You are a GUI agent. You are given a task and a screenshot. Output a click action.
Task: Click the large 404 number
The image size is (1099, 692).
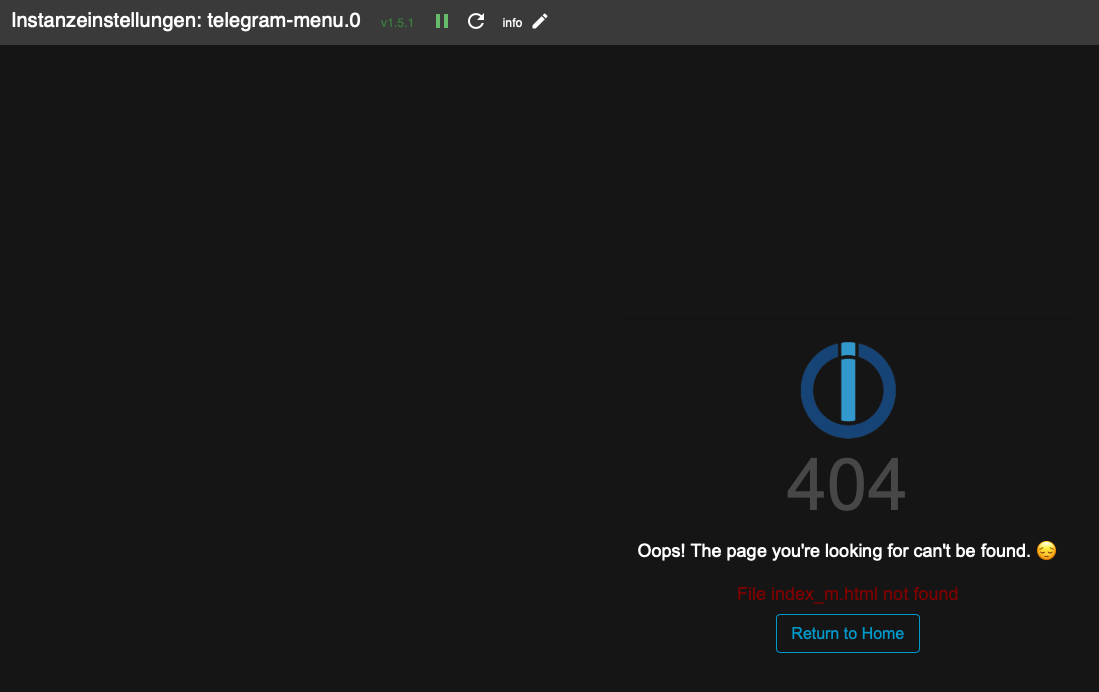click(x=846, y=485)
